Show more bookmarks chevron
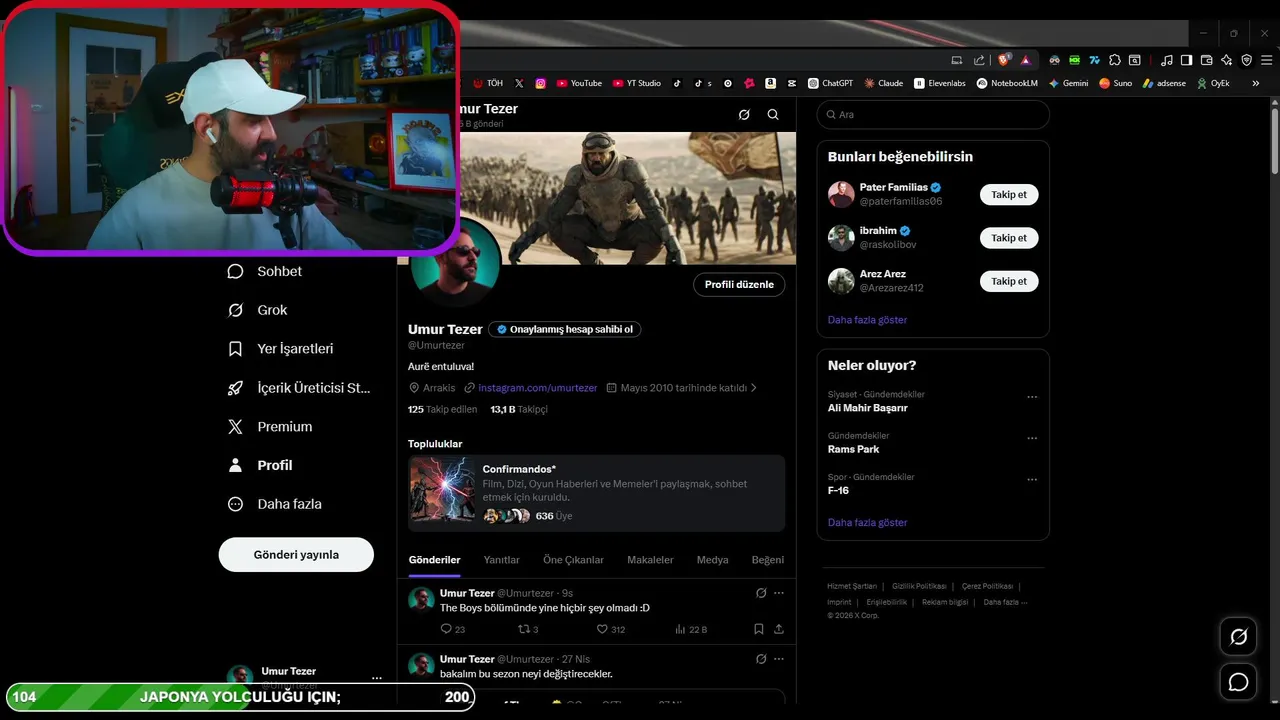 point(1255,83)
